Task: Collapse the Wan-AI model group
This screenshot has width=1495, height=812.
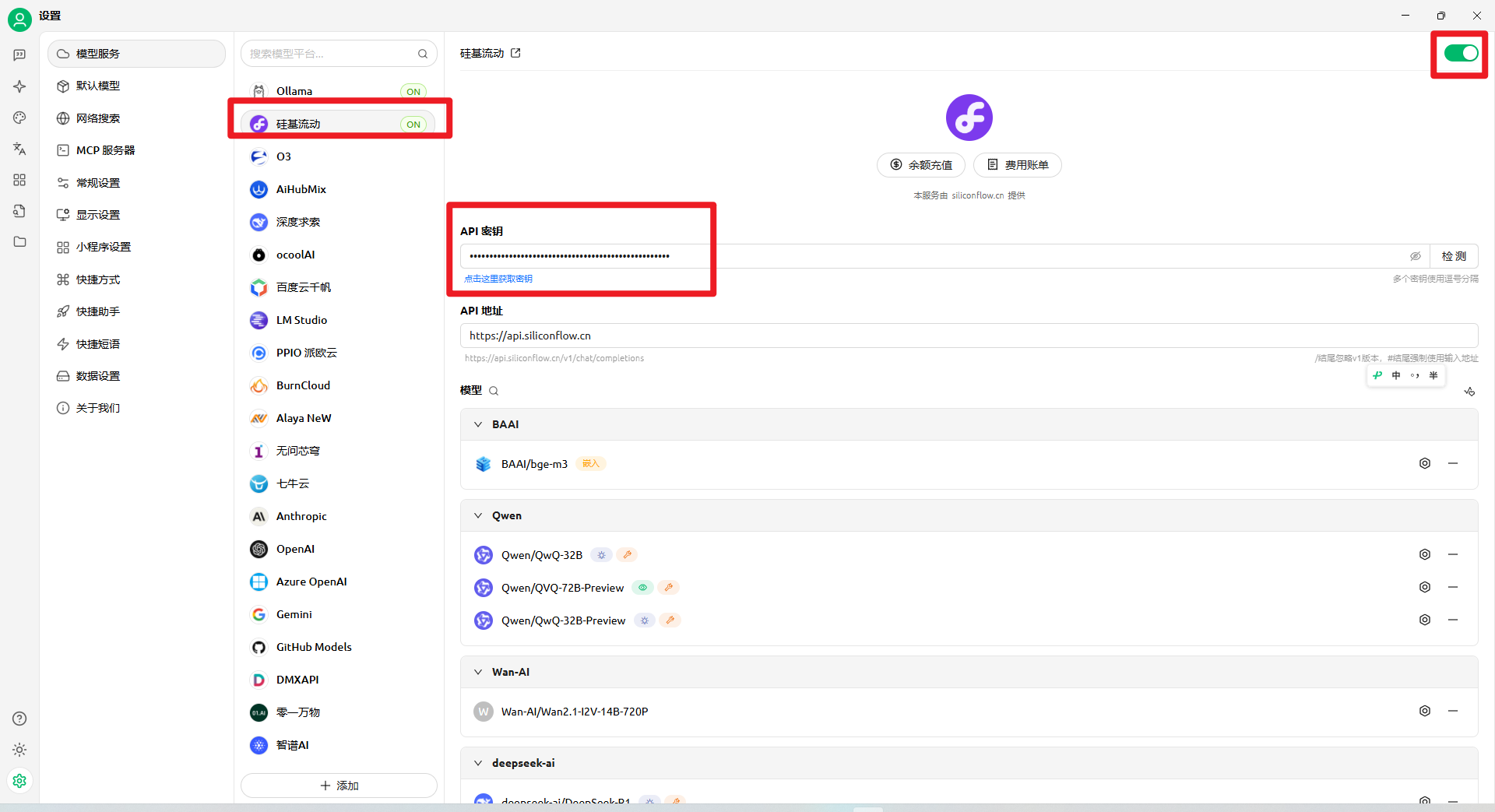Action: pos(478,672)
